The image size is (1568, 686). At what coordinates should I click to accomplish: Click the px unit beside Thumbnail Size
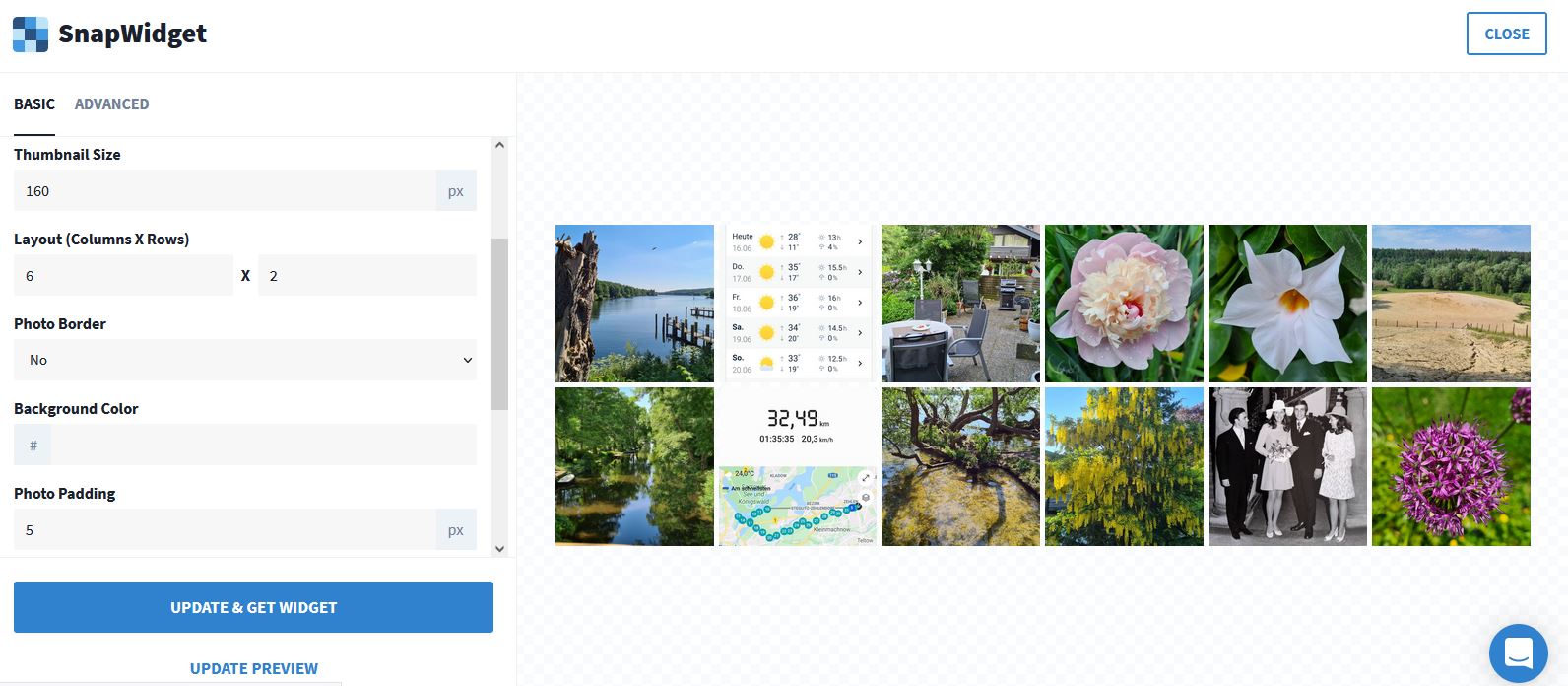point(456,191)
